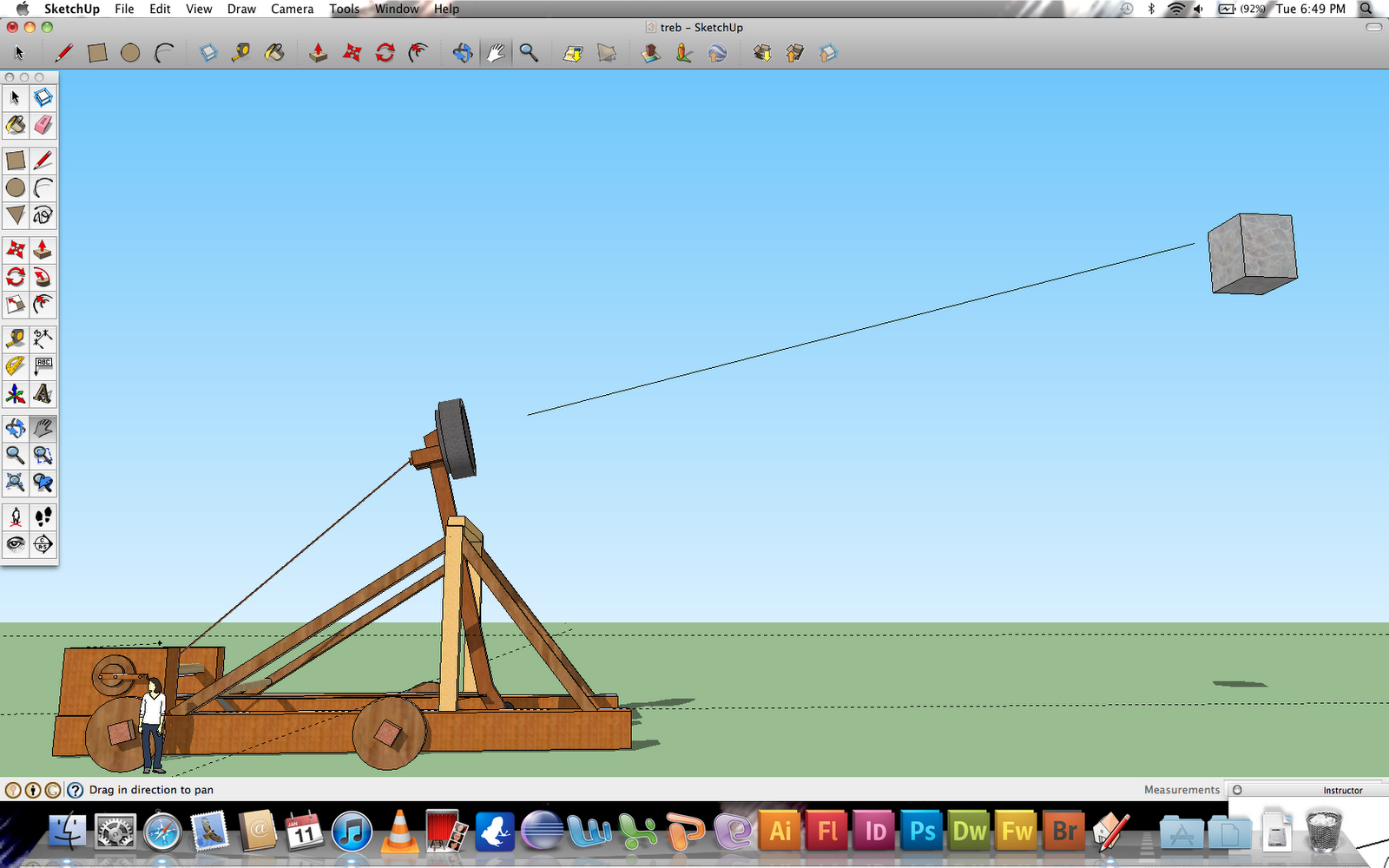Activate the Push/Pull tool
1389x868 pixels.
[x=43, y=250]
